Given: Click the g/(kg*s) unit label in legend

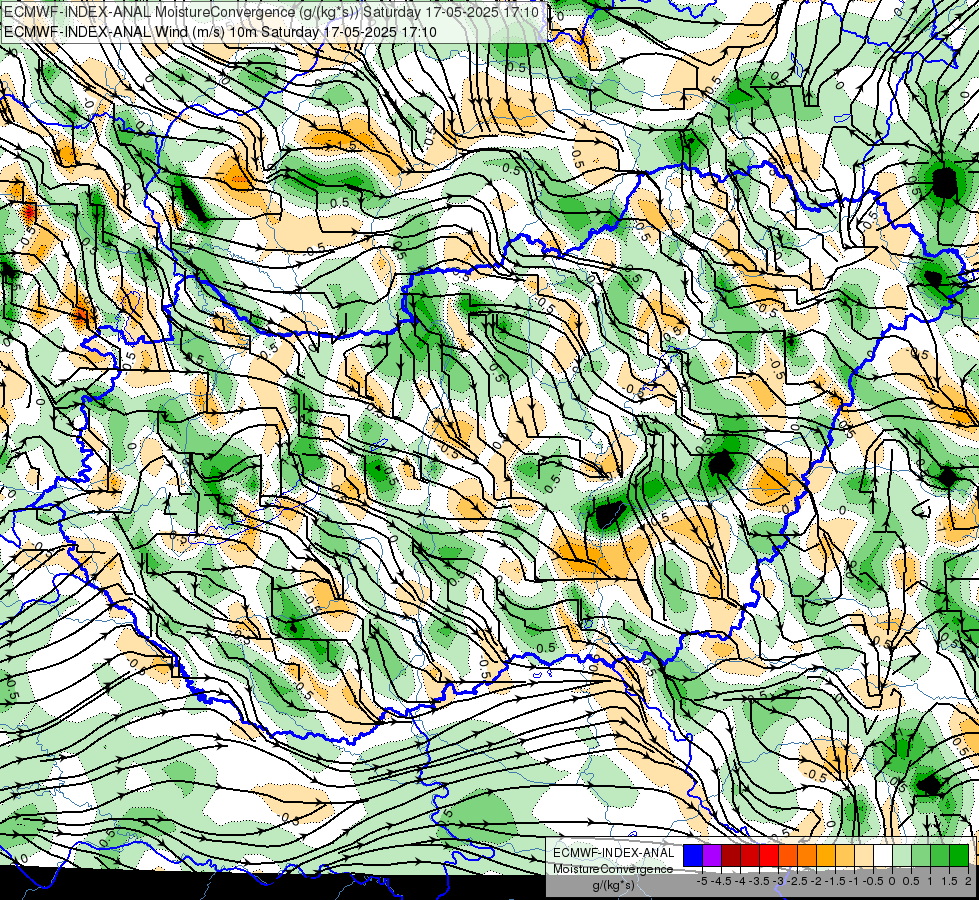Looking at the screenshot, I should coord(614,885).
